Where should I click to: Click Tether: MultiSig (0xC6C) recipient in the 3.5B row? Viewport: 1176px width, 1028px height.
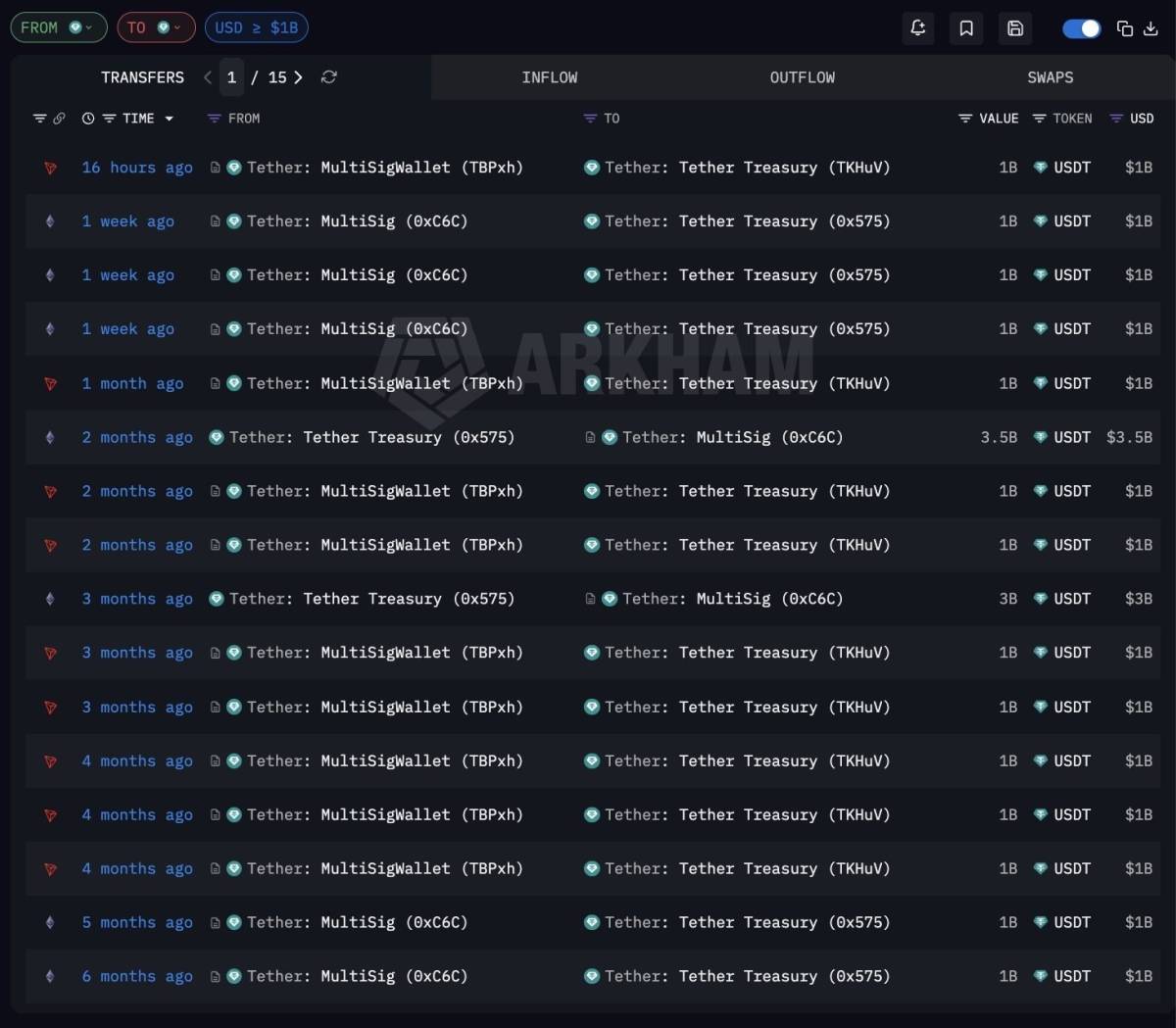pyautogui.click(x=733, y=437)
